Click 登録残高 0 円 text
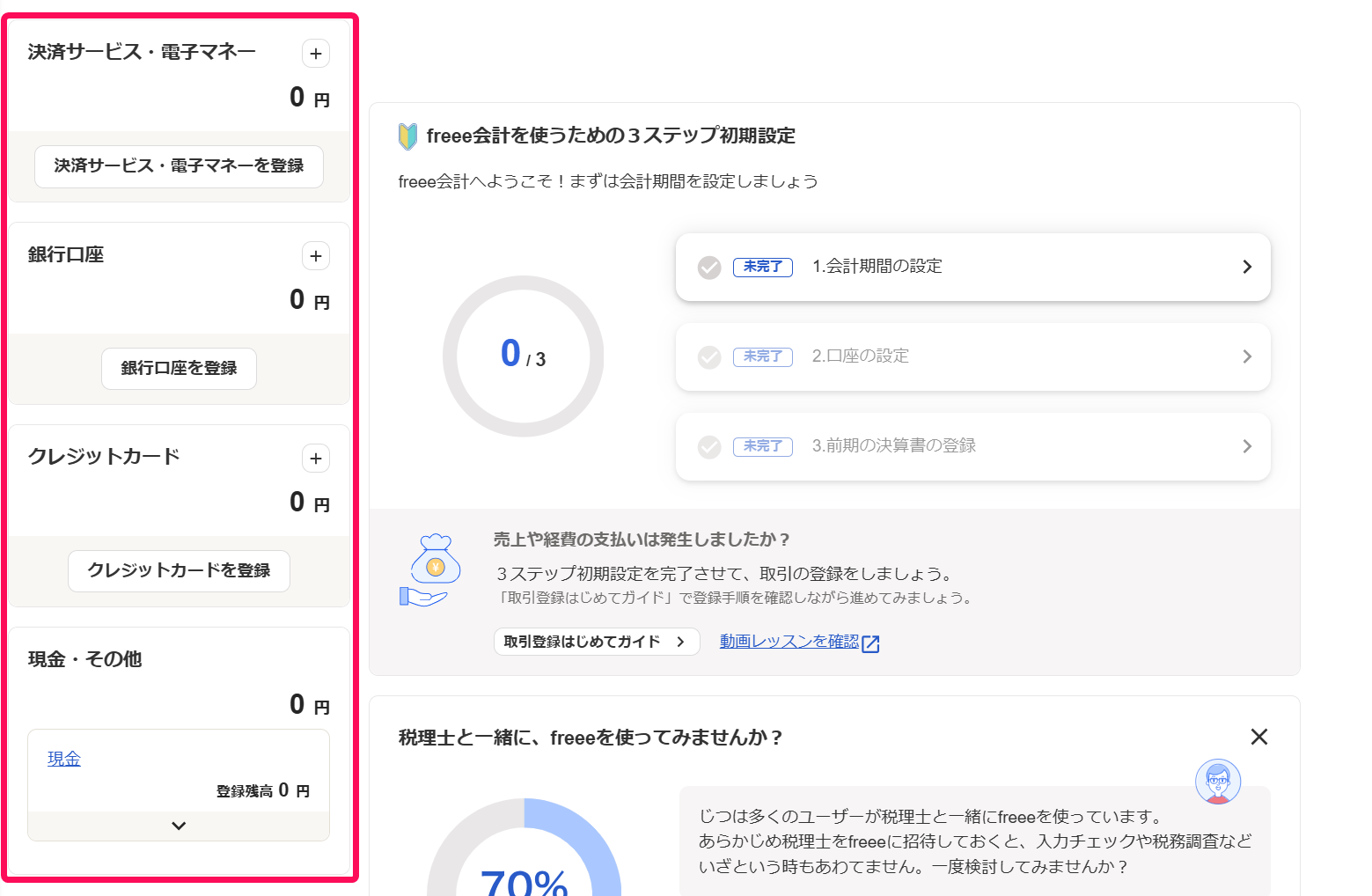1372x896 pixels. pyautogui.click(x=263, y=790)
